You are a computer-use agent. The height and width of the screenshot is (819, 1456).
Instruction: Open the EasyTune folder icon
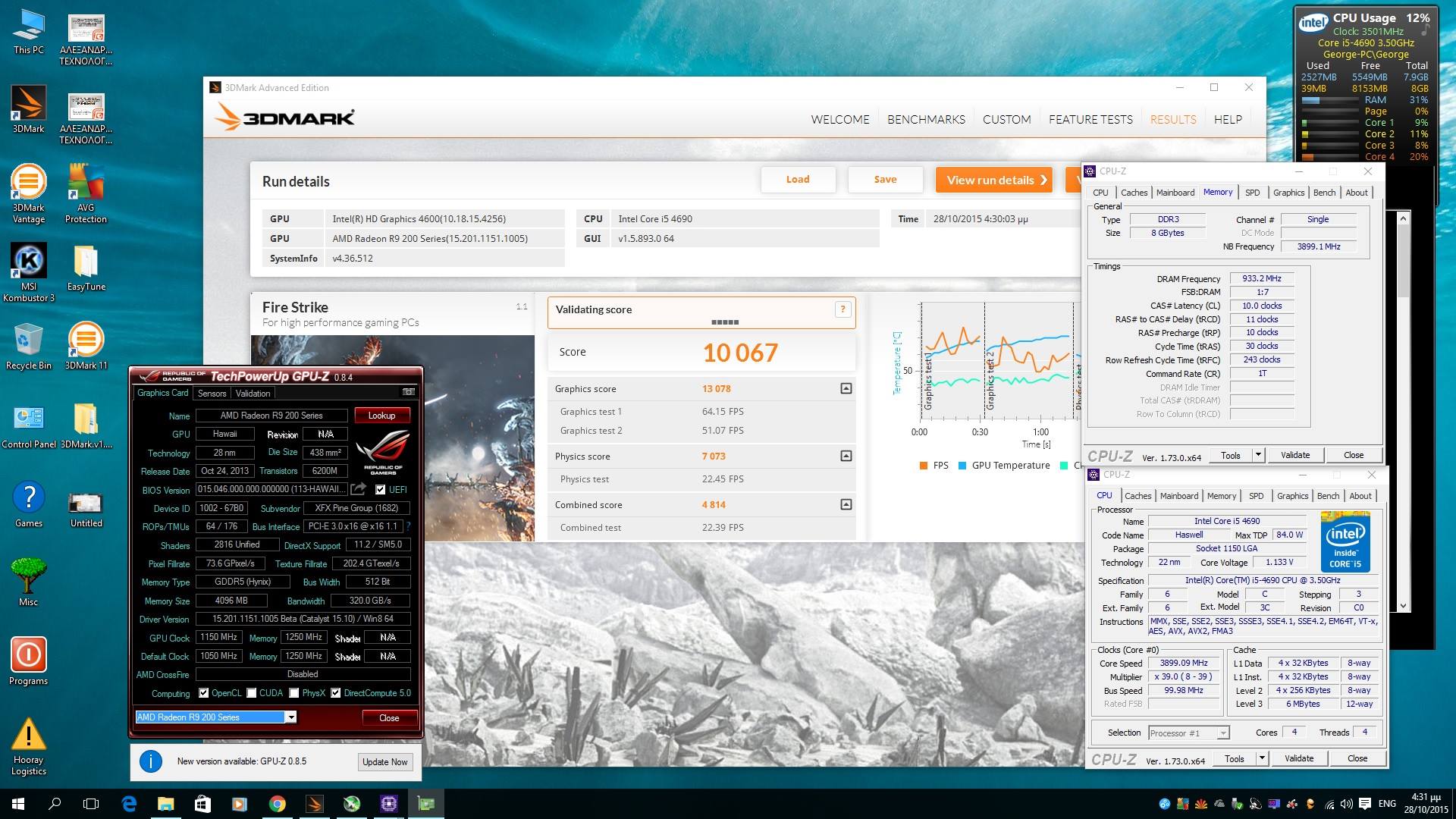click(86, 268)
